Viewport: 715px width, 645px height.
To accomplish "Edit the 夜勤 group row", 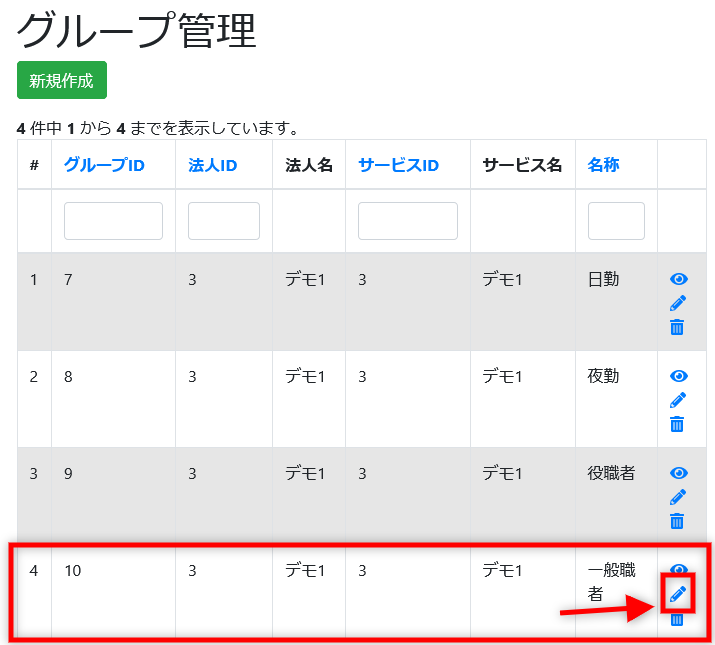I will 678,400.
